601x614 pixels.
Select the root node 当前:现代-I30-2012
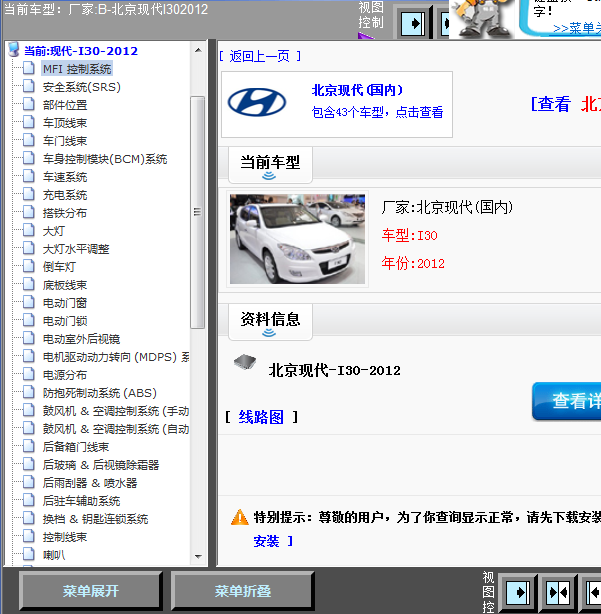pyautogui.click(x=81, y=51)
